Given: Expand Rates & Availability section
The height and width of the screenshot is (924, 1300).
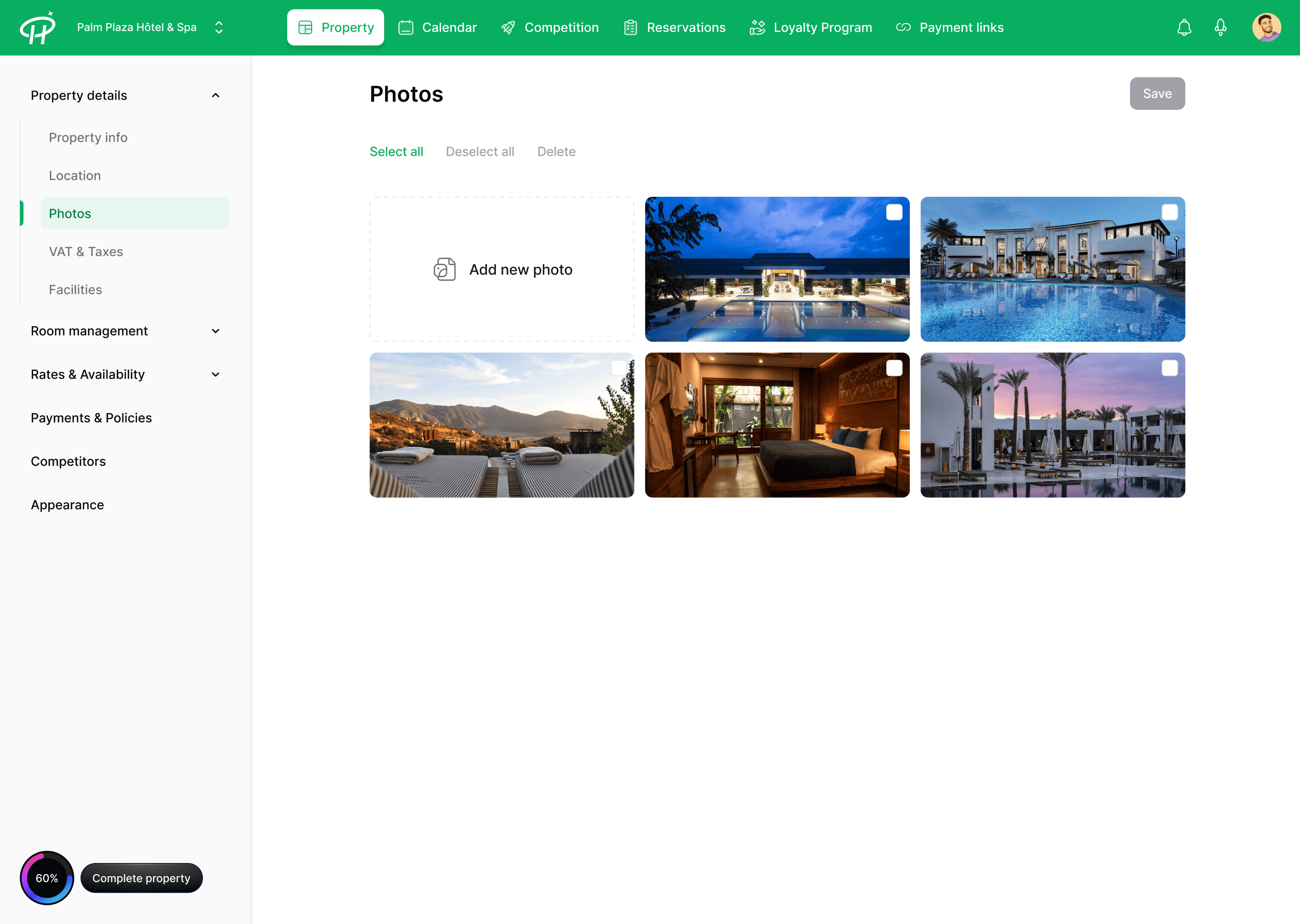Looking at the screenshot, I should coord(215,374).
